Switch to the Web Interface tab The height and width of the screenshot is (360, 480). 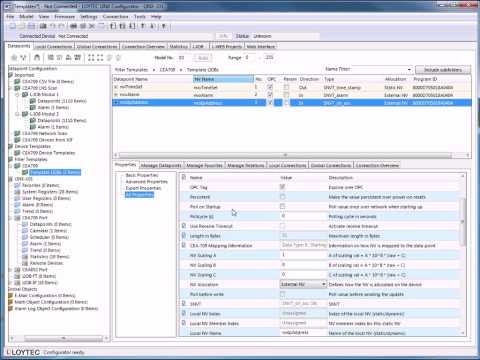click(261, 46)
